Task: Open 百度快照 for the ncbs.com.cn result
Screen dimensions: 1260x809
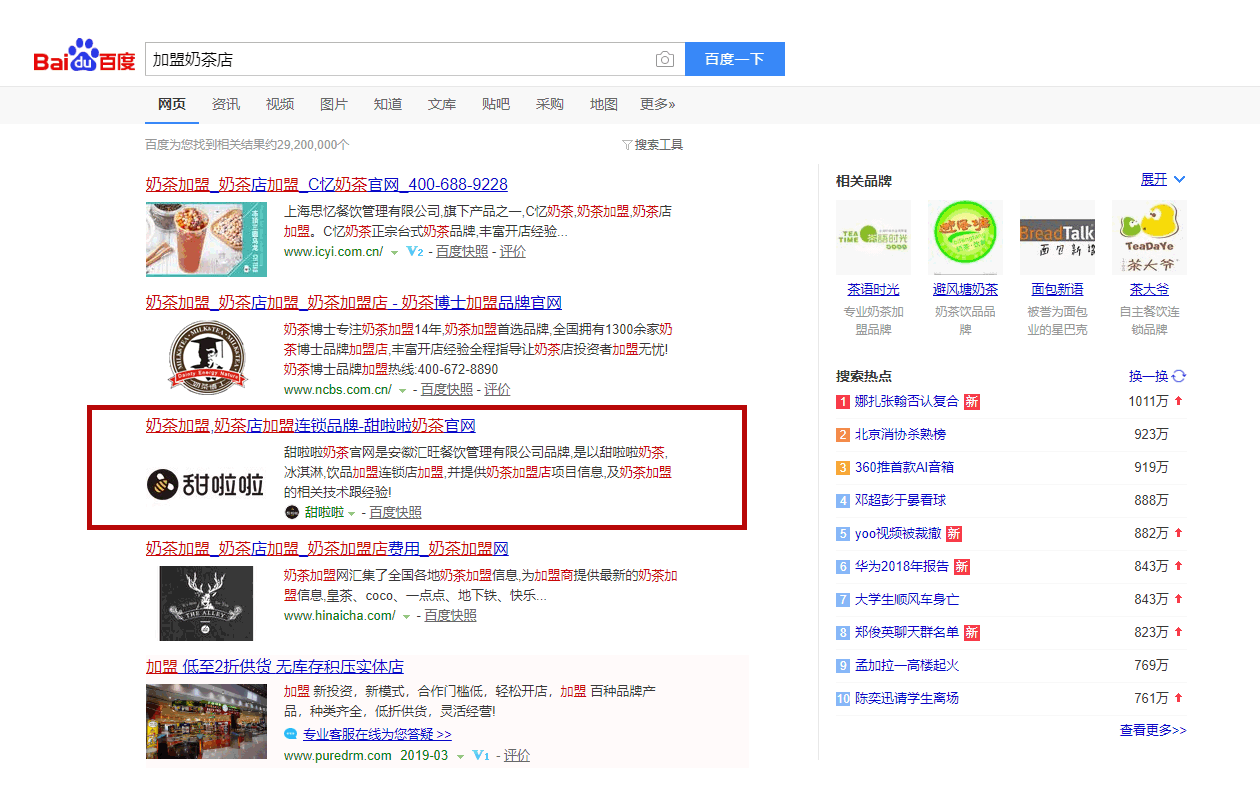Action: [446, 390]
